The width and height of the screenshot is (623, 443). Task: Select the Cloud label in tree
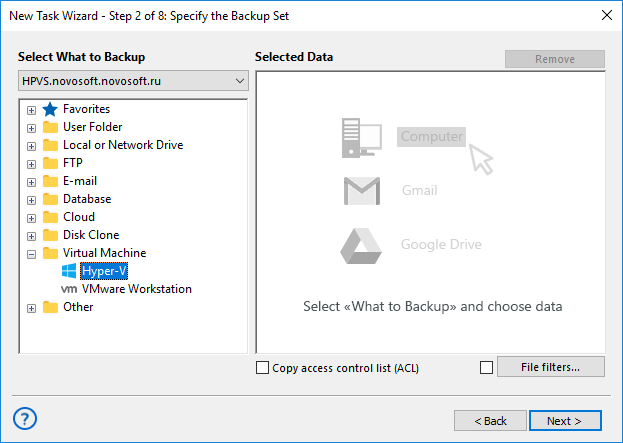79,217
